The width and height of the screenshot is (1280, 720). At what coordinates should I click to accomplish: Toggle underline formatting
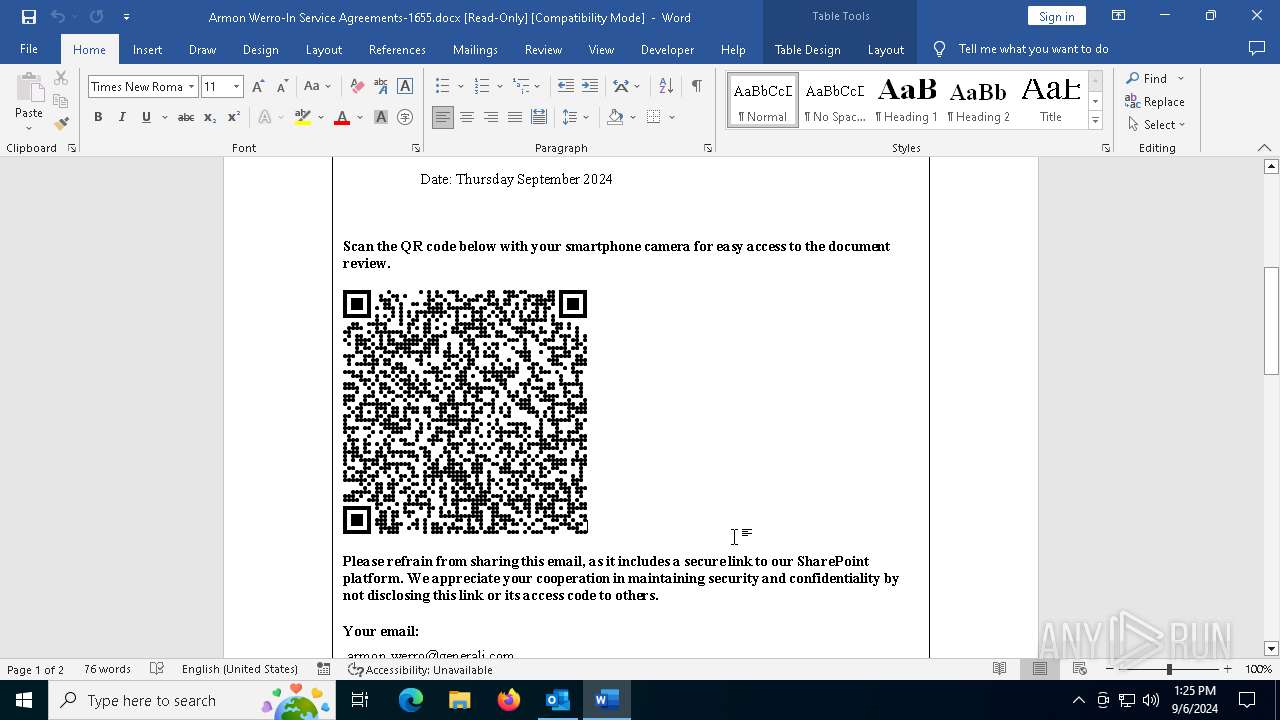146,117
